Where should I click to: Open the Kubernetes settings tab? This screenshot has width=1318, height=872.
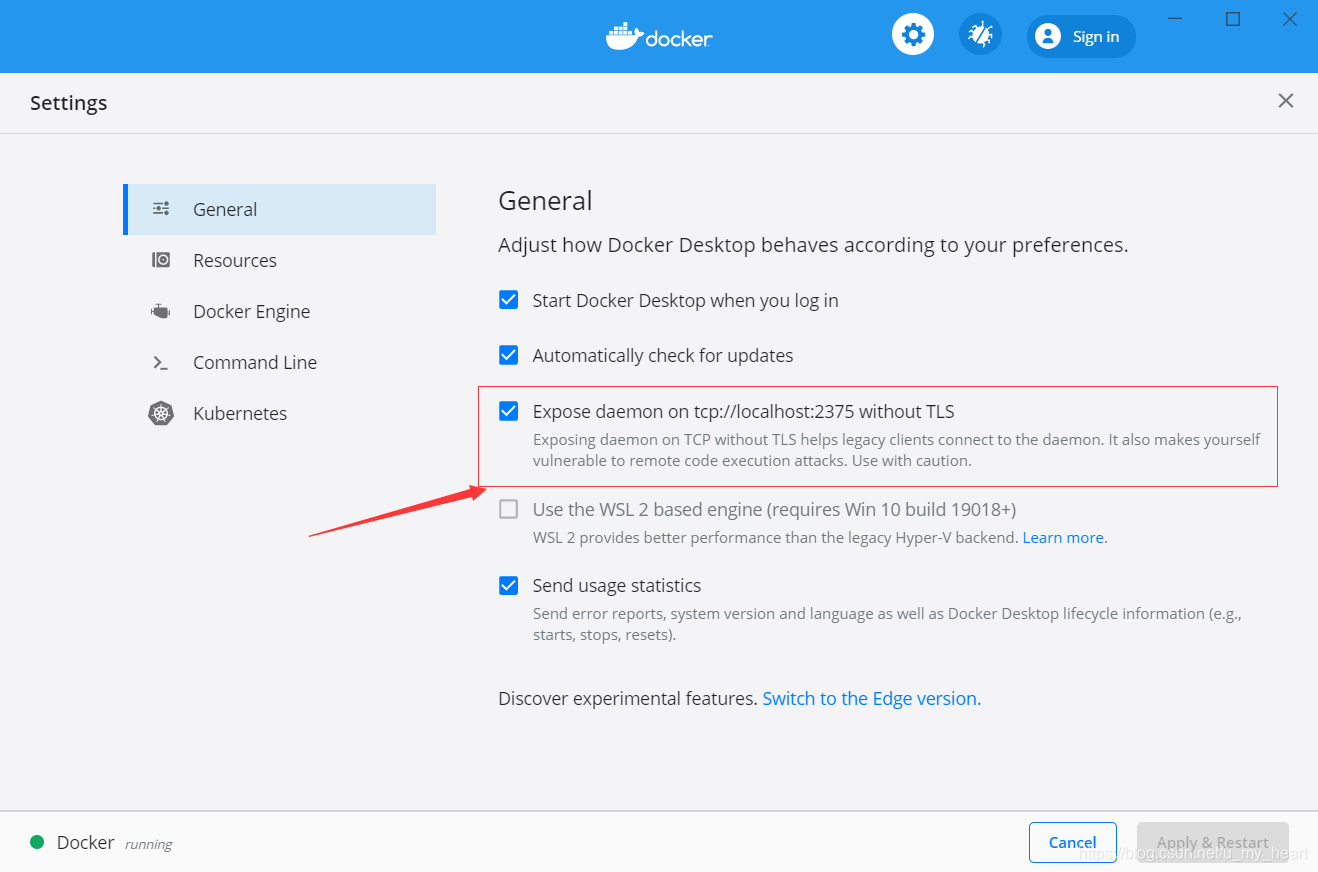[x=279, y=413]
